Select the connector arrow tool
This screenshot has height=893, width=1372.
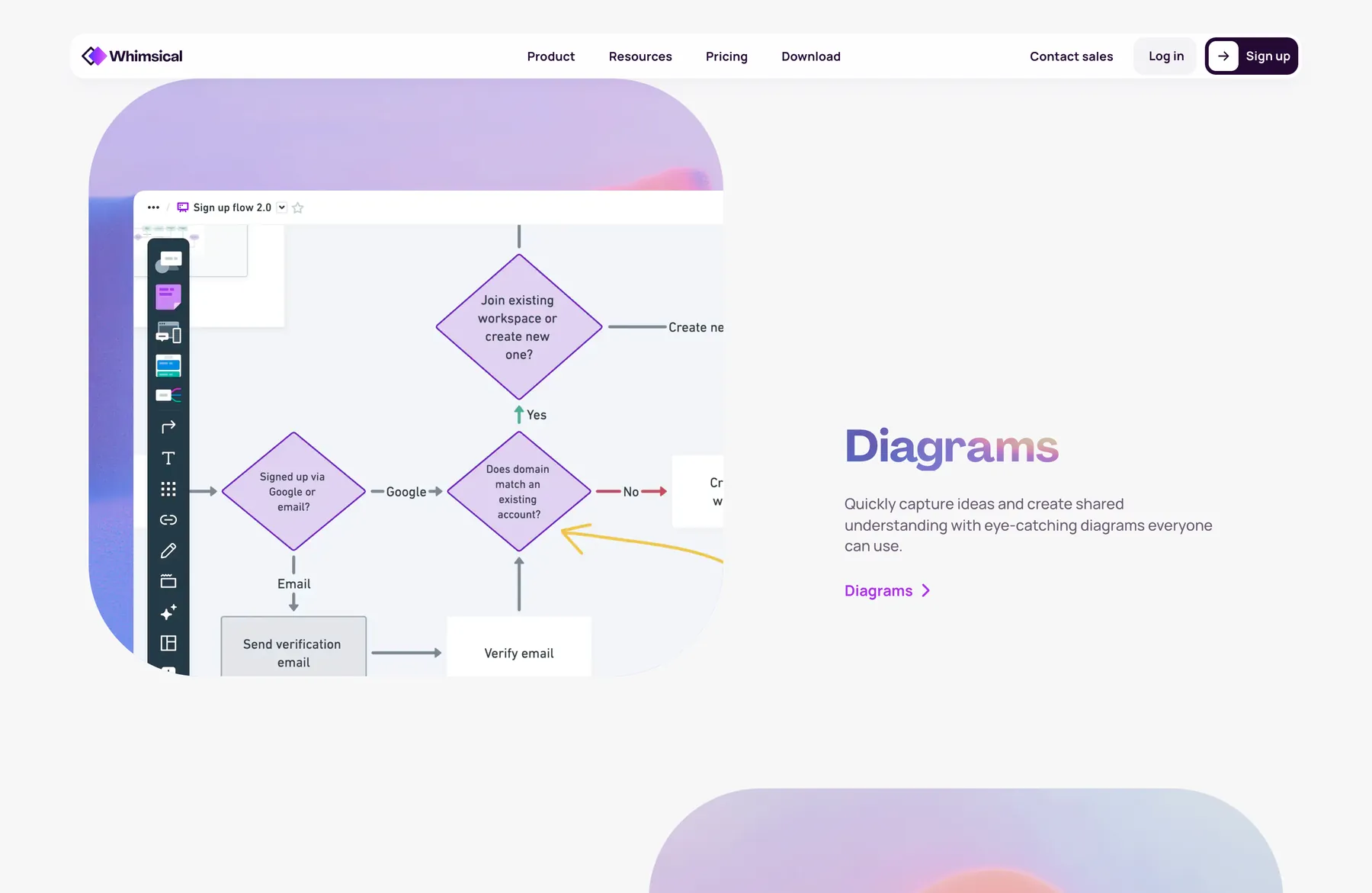(x=168, y=427)
